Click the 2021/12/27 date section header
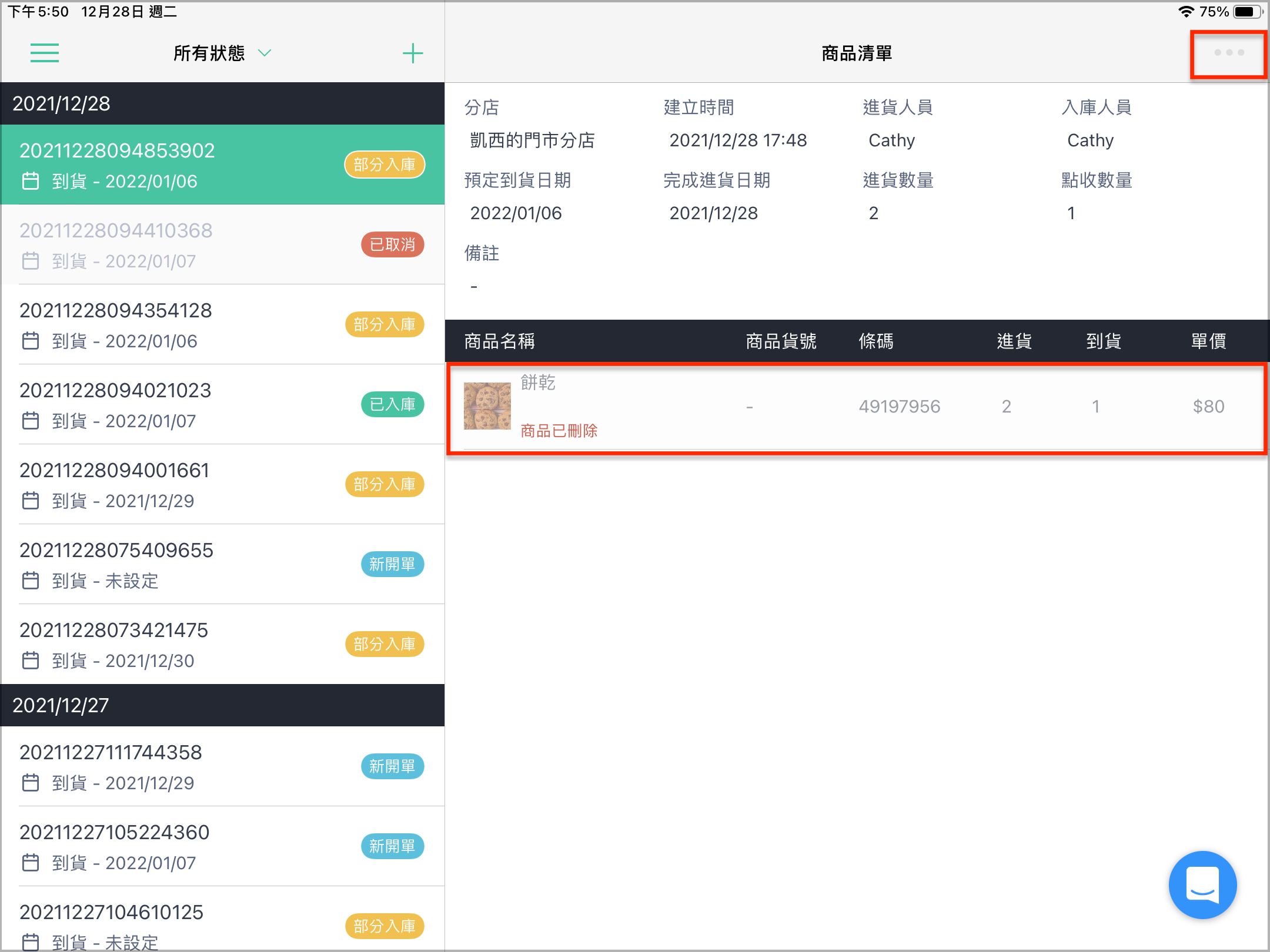The width and height of the screenshot is (1270, 952). click(223, 705)
